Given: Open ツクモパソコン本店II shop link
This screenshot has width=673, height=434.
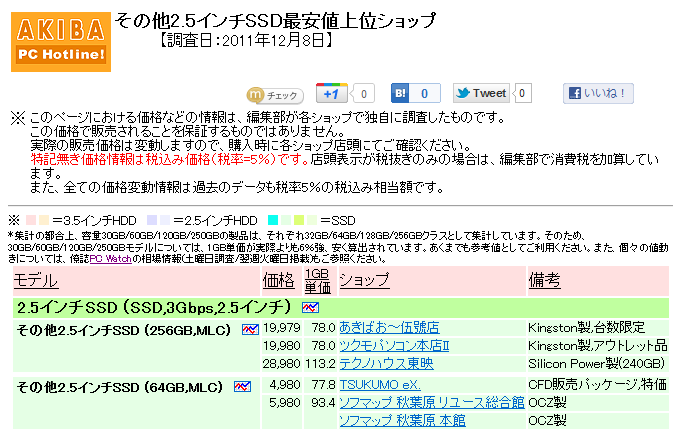Looking at the screenshot, I should 394,346.
